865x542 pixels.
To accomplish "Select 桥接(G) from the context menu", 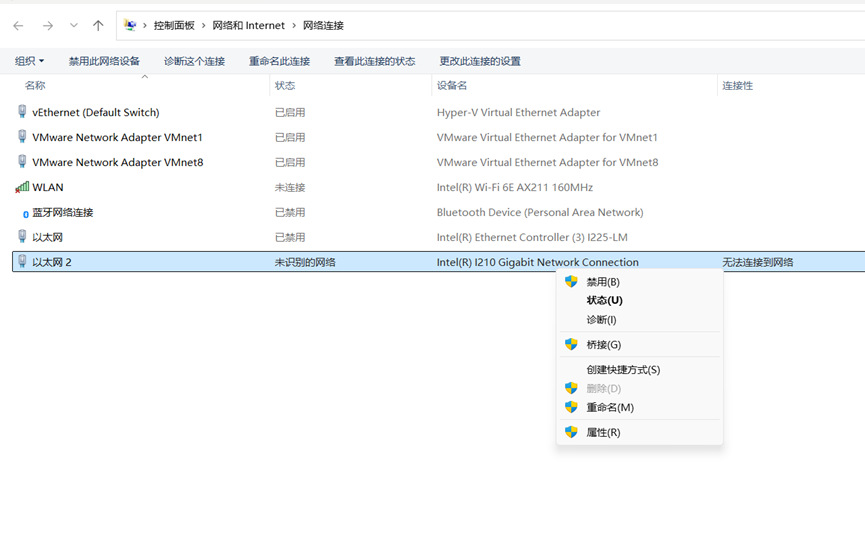I will click(603, 344).
